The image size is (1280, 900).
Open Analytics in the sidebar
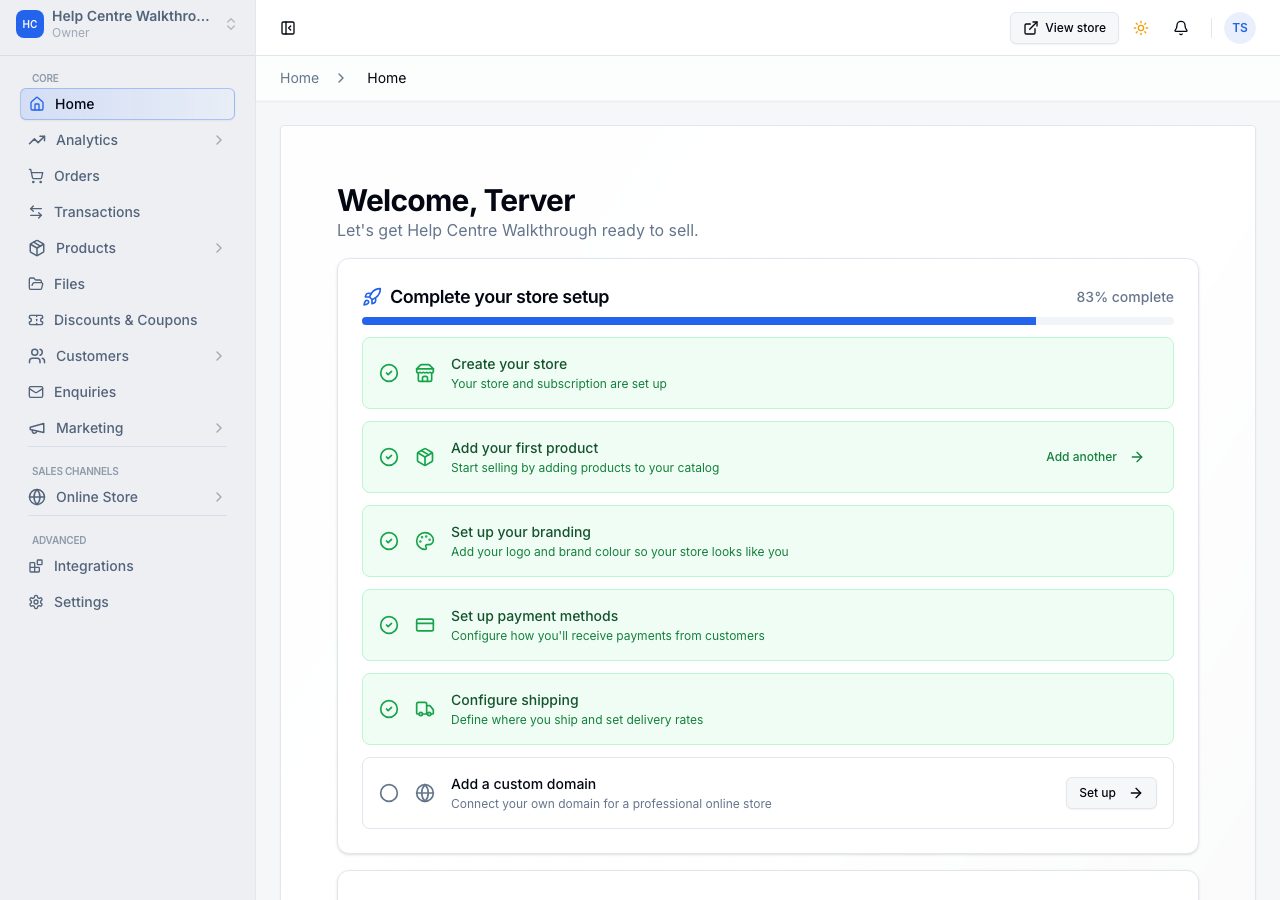127,140
